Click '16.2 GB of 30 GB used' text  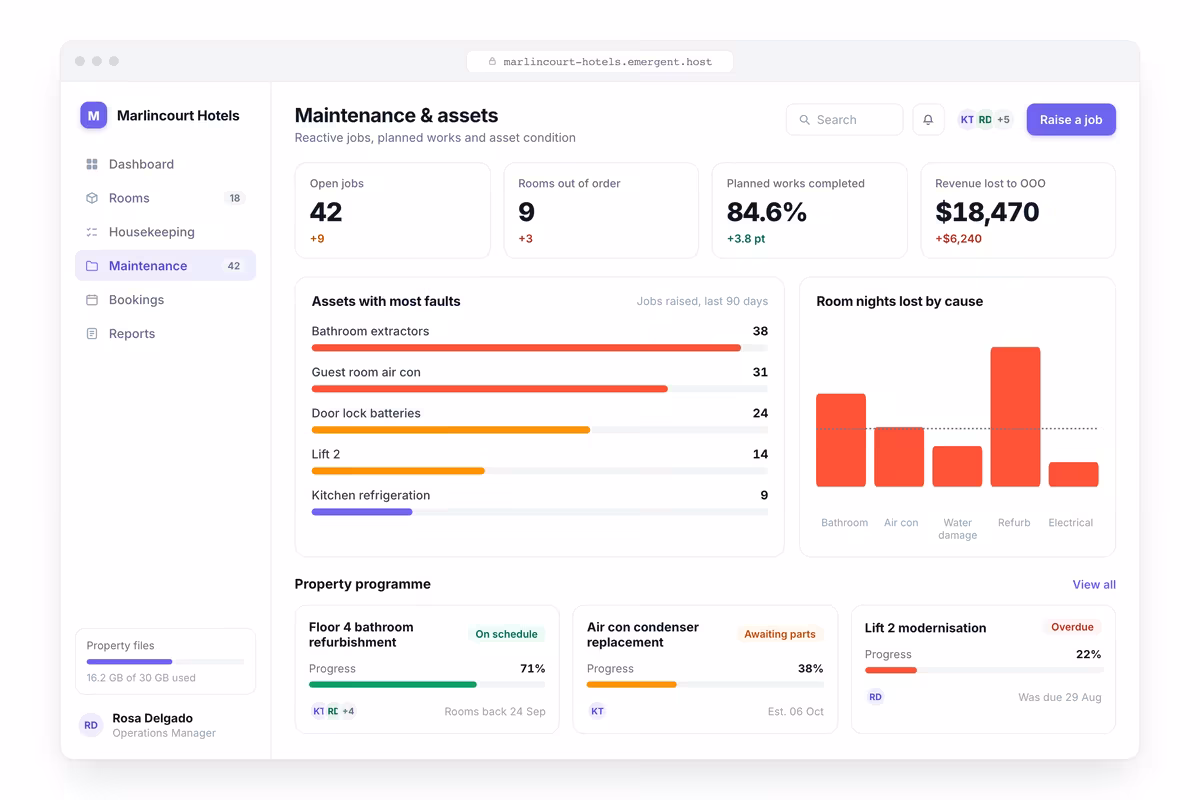pyautogui.click(x=141, y=678)
